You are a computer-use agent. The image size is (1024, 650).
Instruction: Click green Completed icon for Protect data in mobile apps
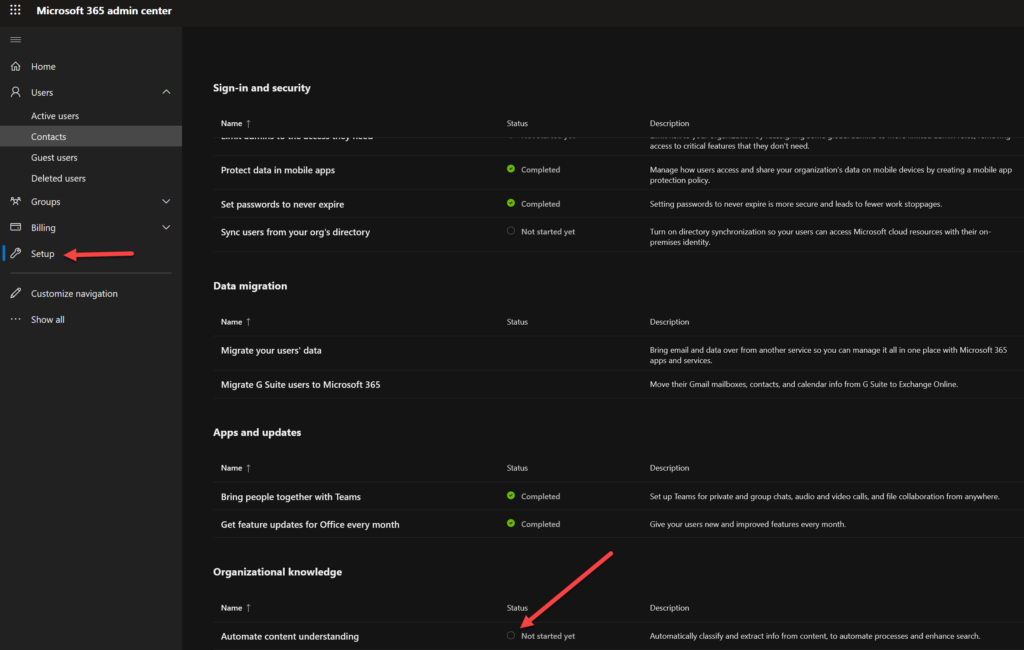coord(511,169)
